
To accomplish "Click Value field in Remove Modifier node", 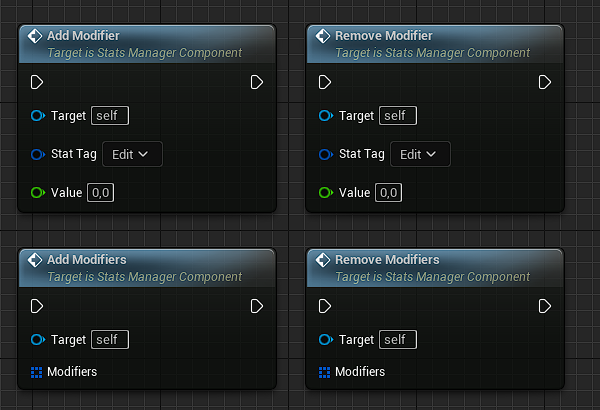I will [x=388, y=192].
